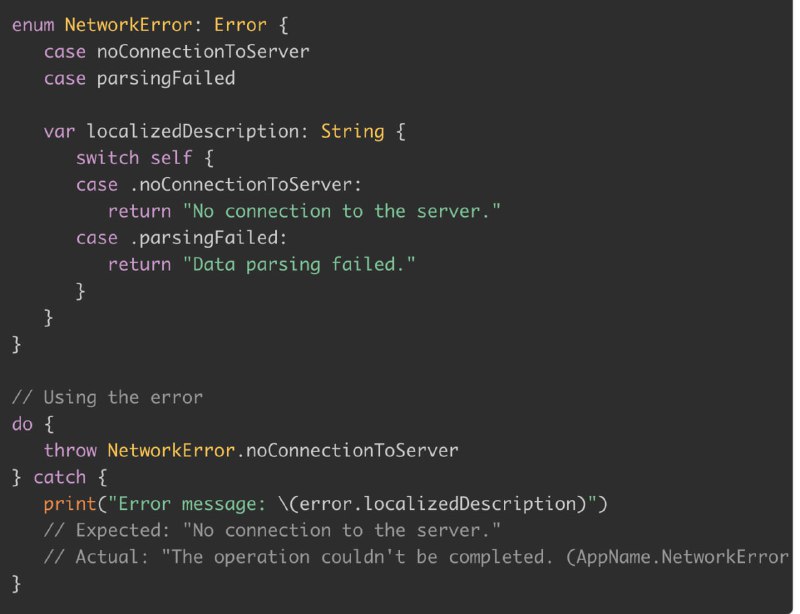800x614 pixels.
Task: Click the throw keyword
Action: (70, 451)
